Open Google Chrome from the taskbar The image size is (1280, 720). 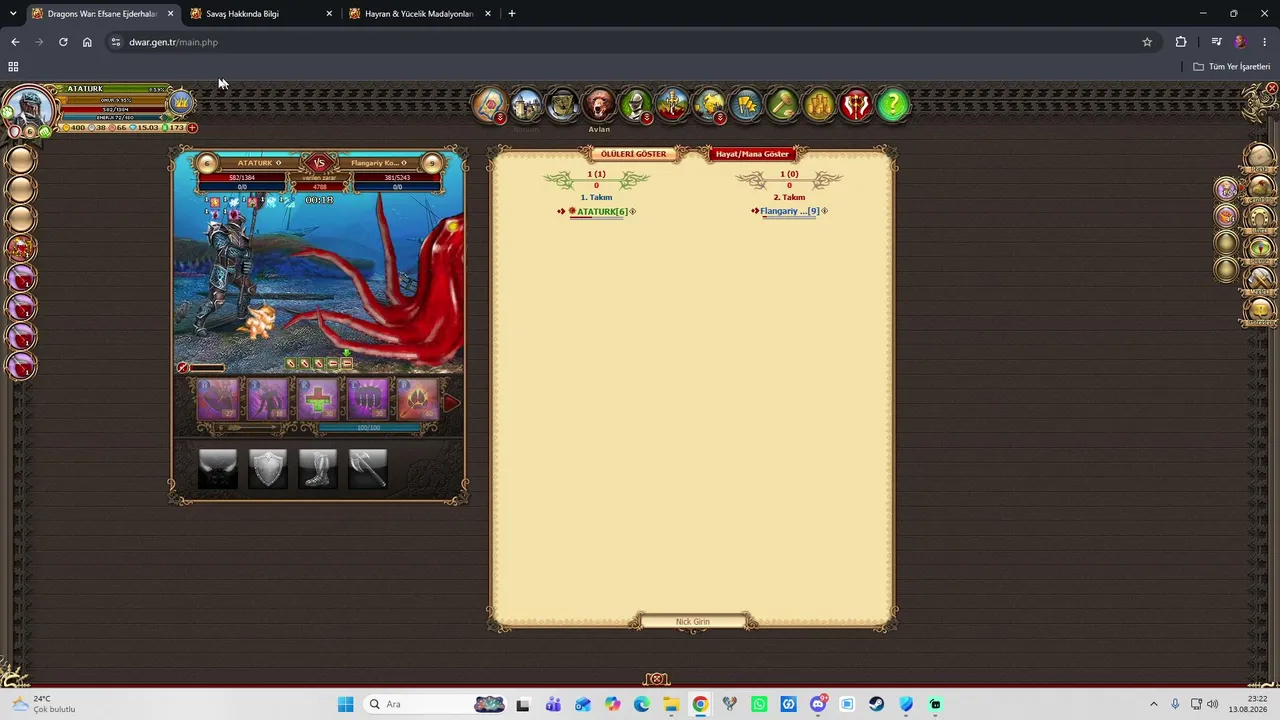point(700,704)
